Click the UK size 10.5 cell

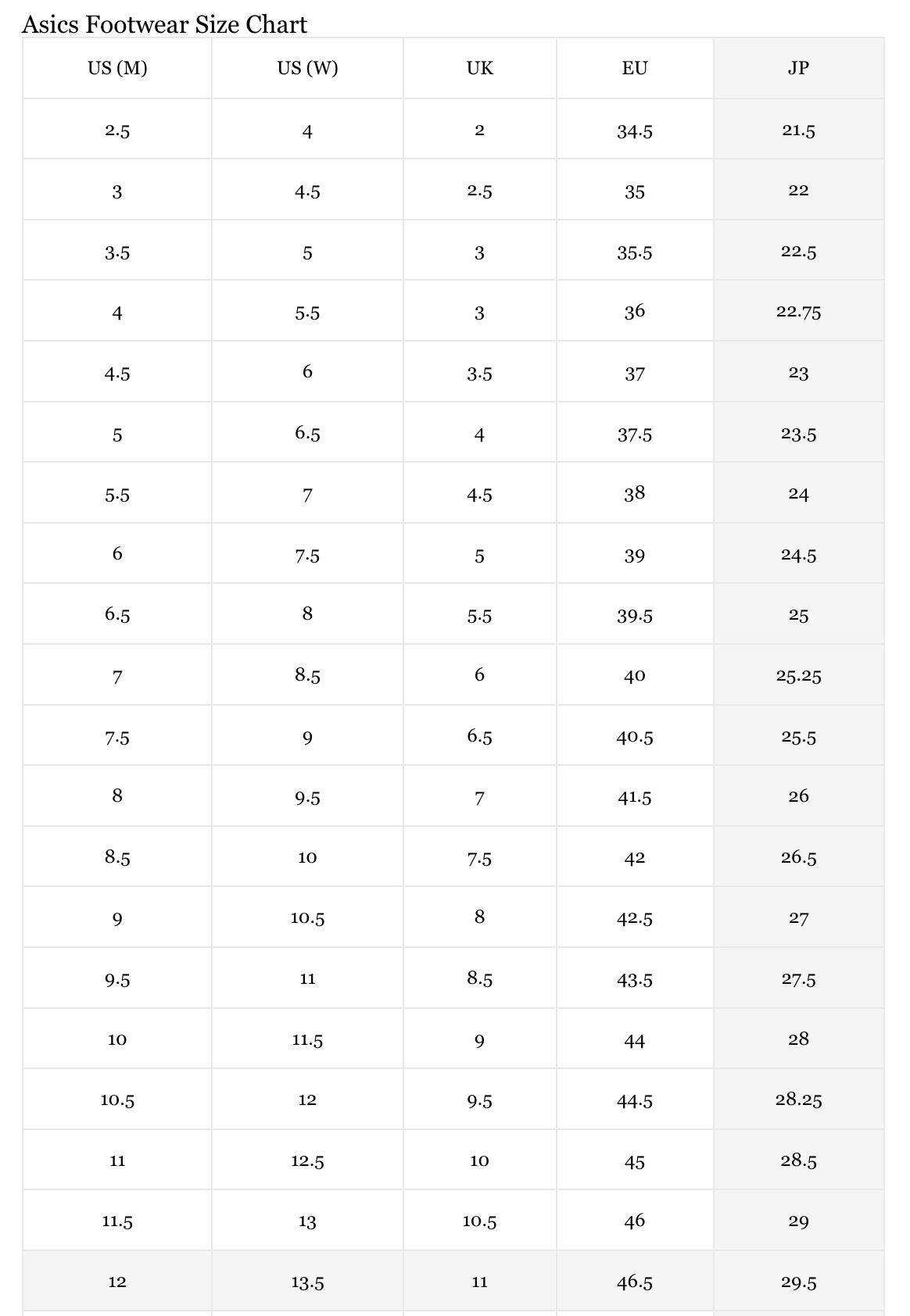pyautogui.click(x=479, y=1221)
